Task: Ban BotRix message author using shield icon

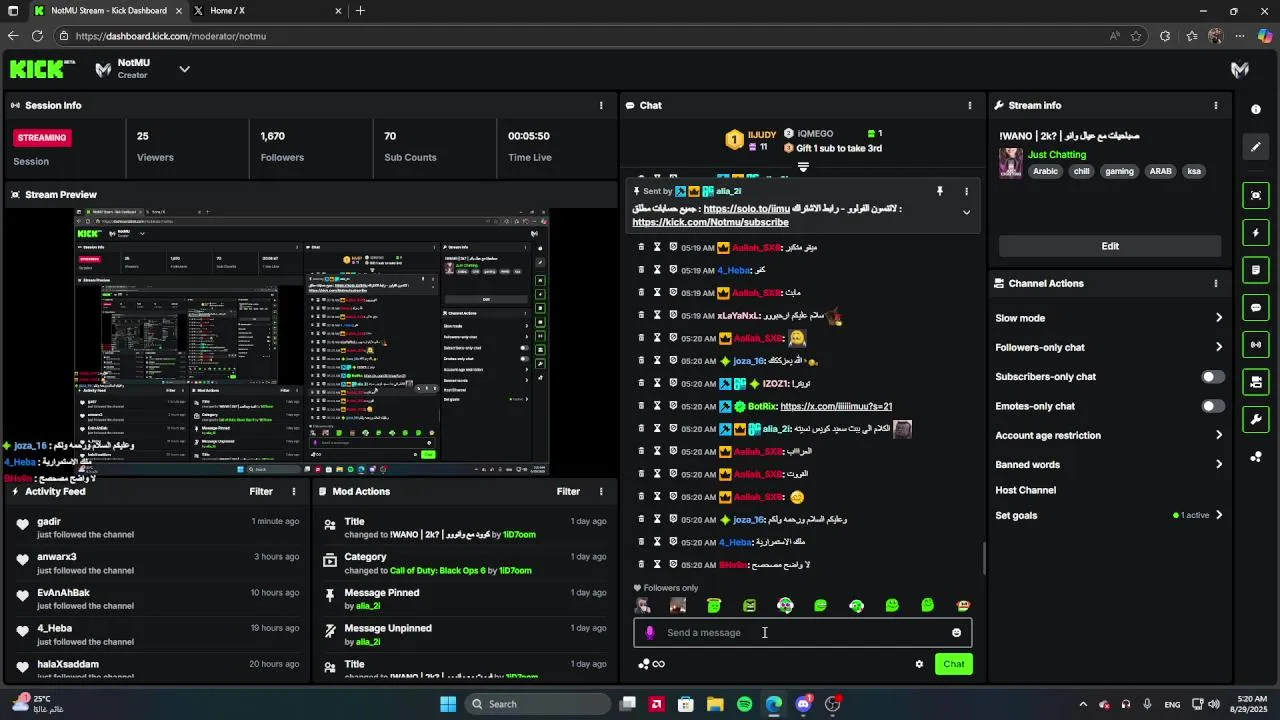Action: coord(673,406)
